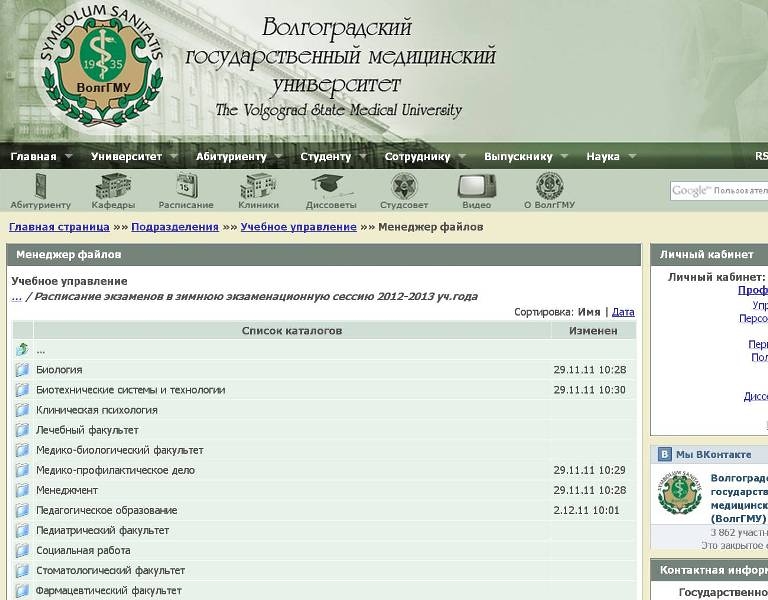Open the Выпускнику menu item
Image resolution: width=768 pixels, height=600 pixels.
(x=518, y=157)
